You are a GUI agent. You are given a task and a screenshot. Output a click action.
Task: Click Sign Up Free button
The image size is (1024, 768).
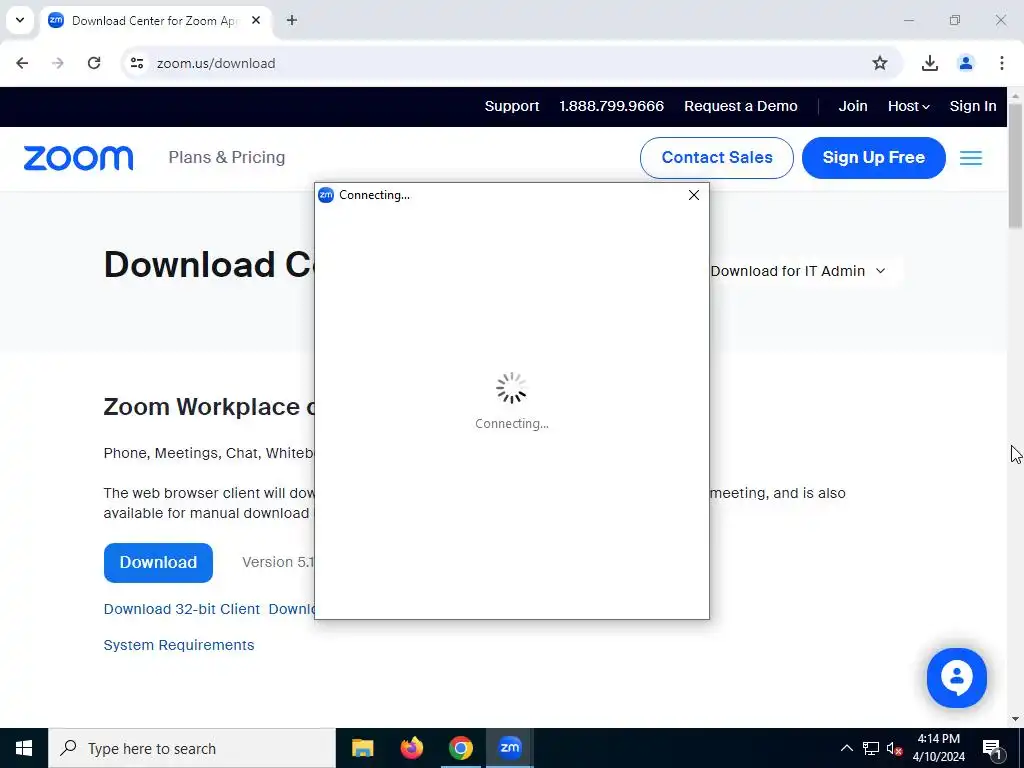(873, 157)
